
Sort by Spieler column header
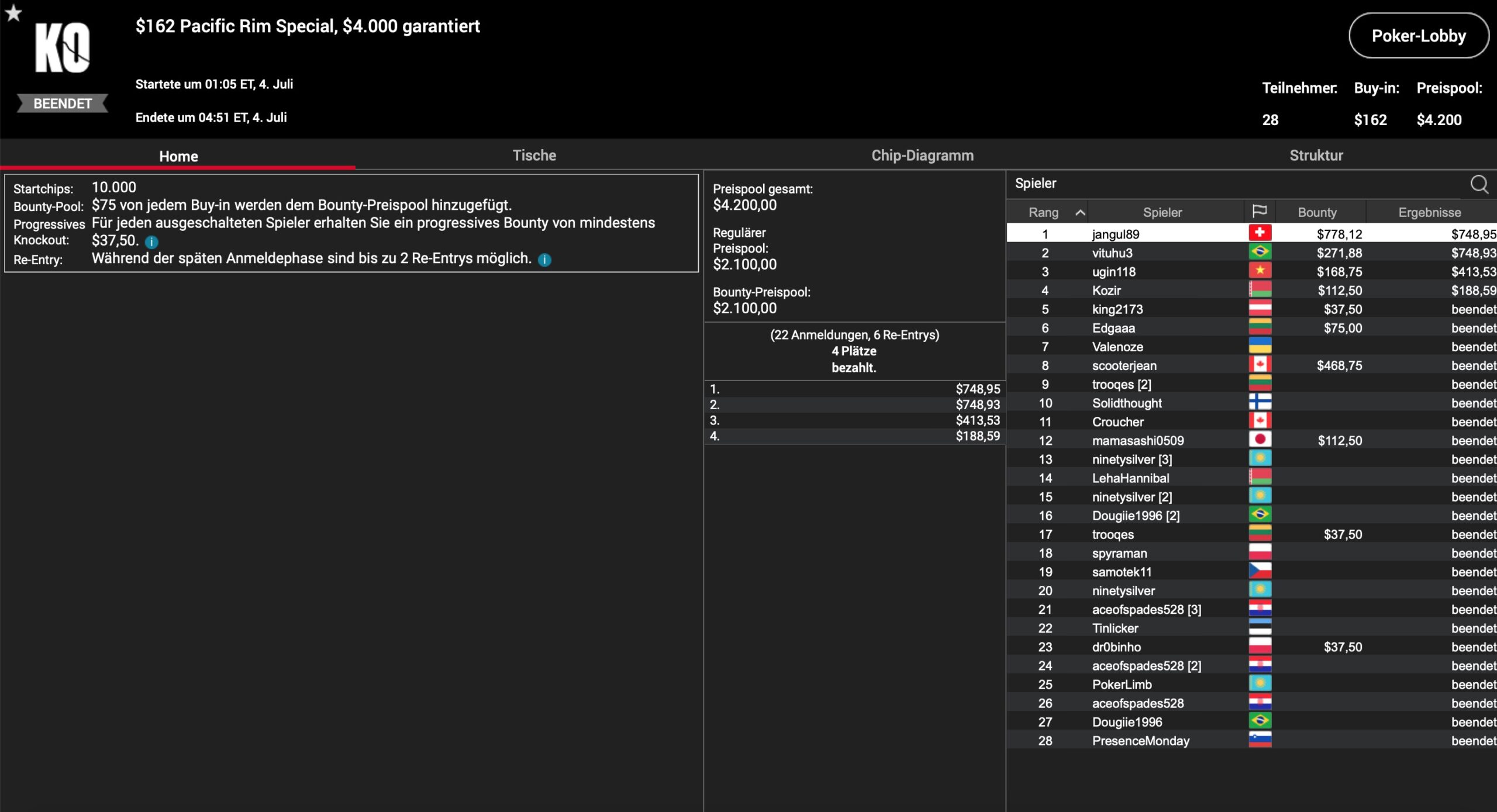tap(1162, 212)
